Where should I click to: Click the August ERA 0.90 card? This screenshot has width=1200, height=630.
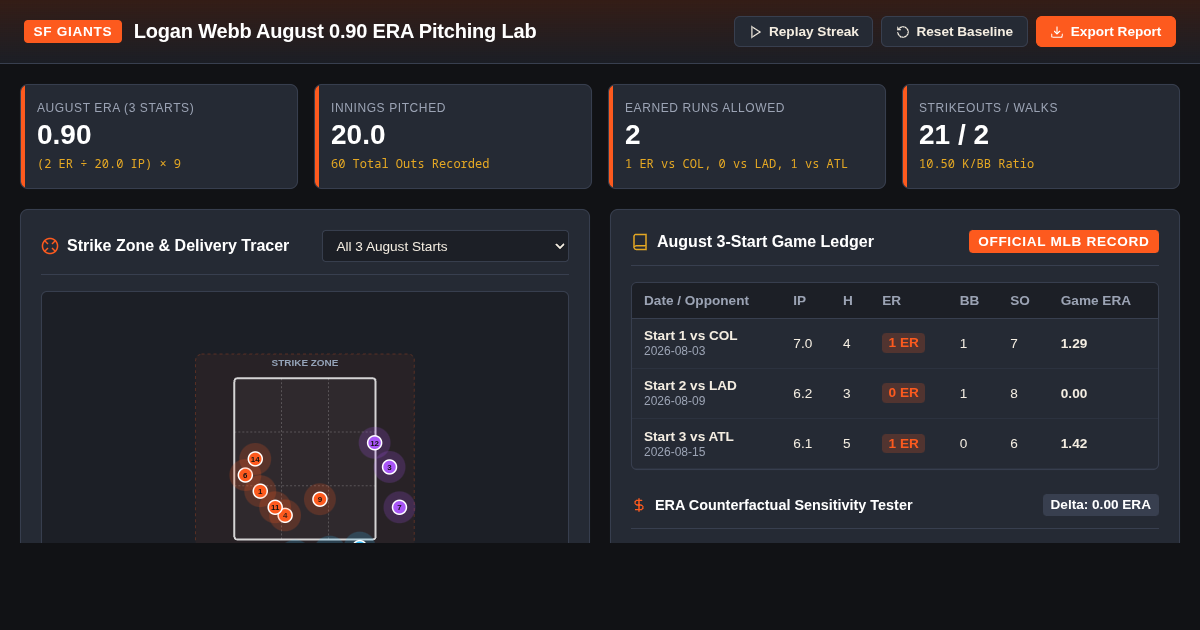[159, 137]
